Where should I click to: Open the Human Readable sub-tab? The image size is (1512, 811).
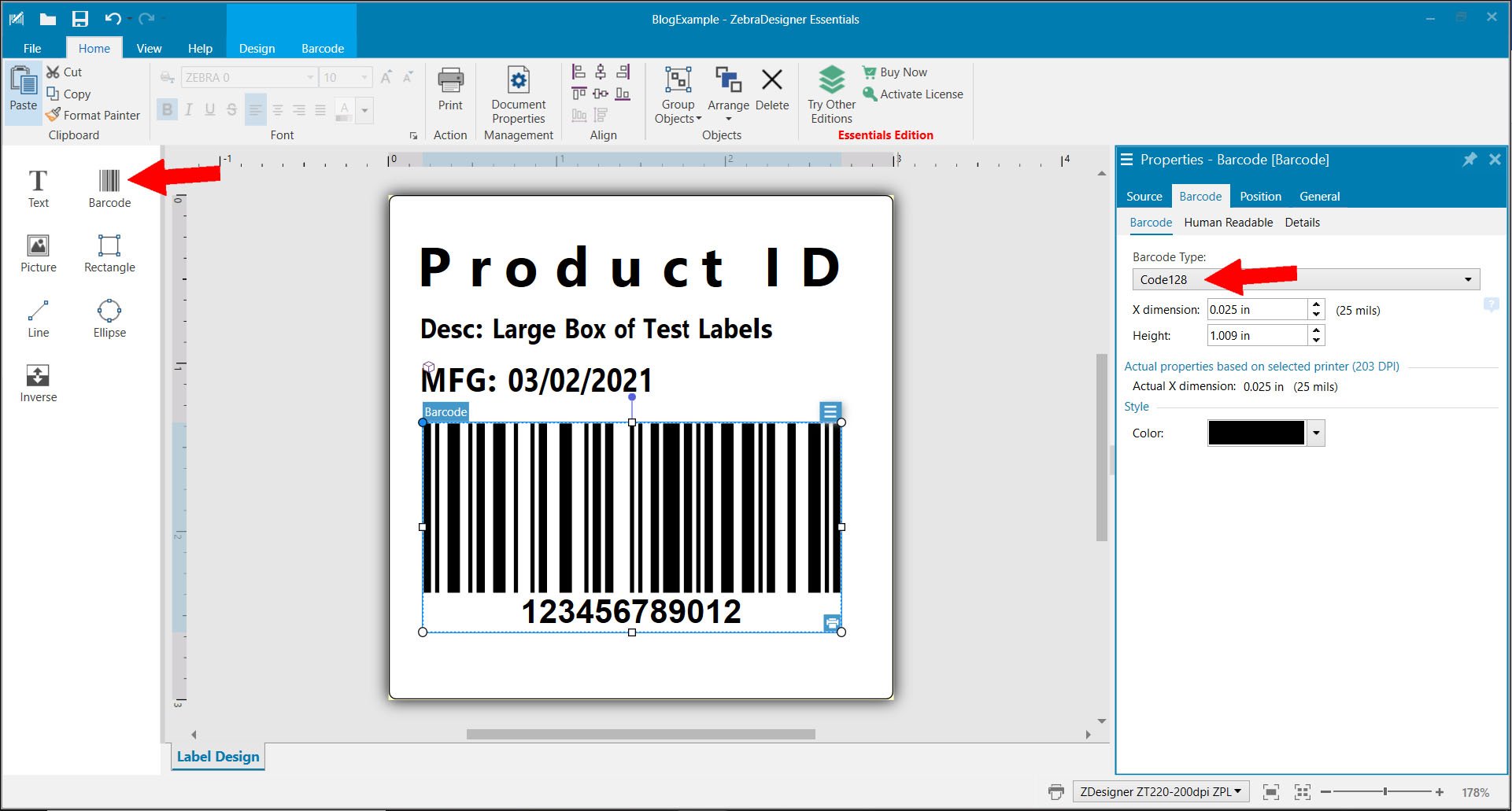[1228, 223]
